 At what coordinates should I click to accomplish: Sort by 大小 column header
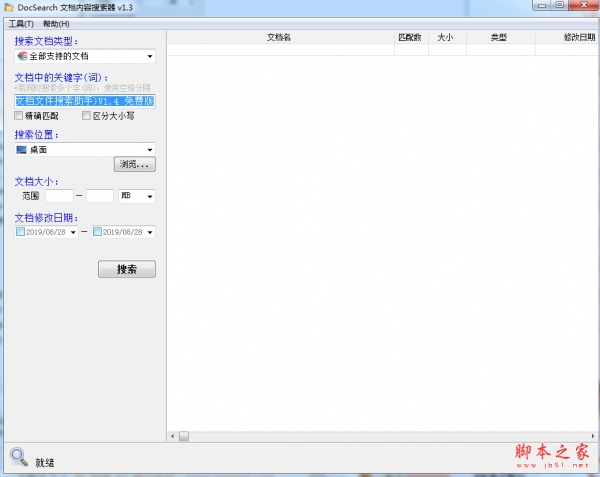(447, 37)
